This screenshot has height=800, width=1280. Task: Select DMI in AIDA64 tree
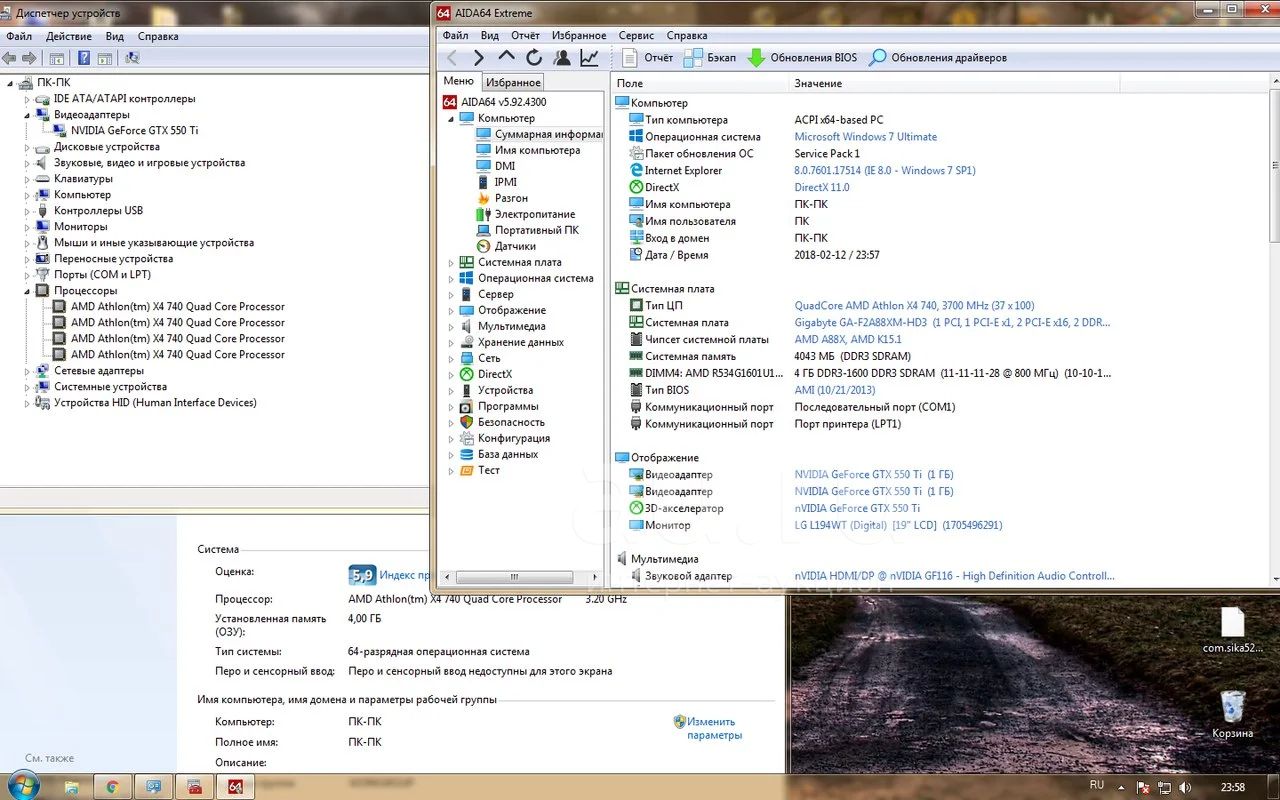[x=505, y=166]
